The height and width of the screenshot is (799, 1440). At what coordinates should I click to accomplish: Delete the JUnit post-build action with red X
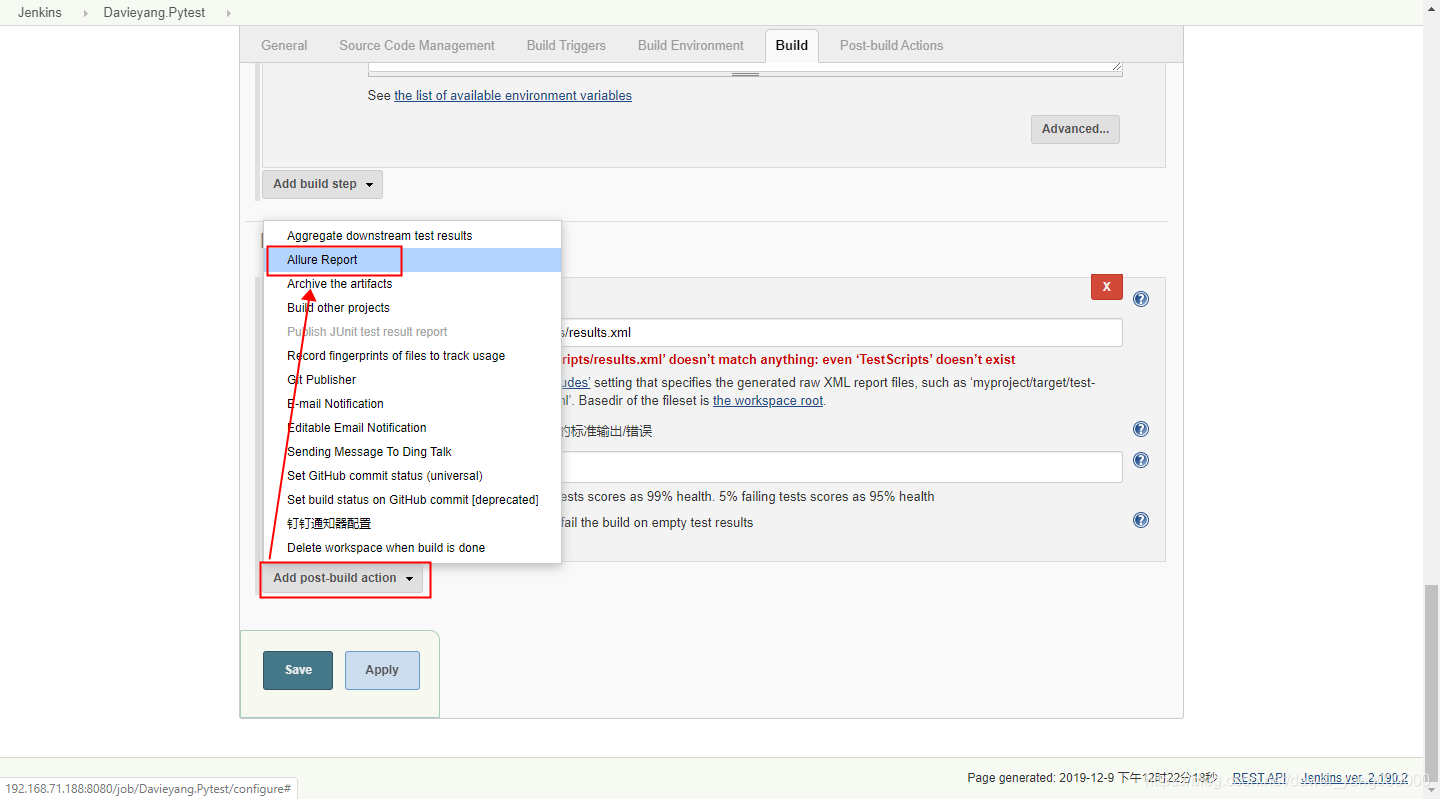[1106, 287]
